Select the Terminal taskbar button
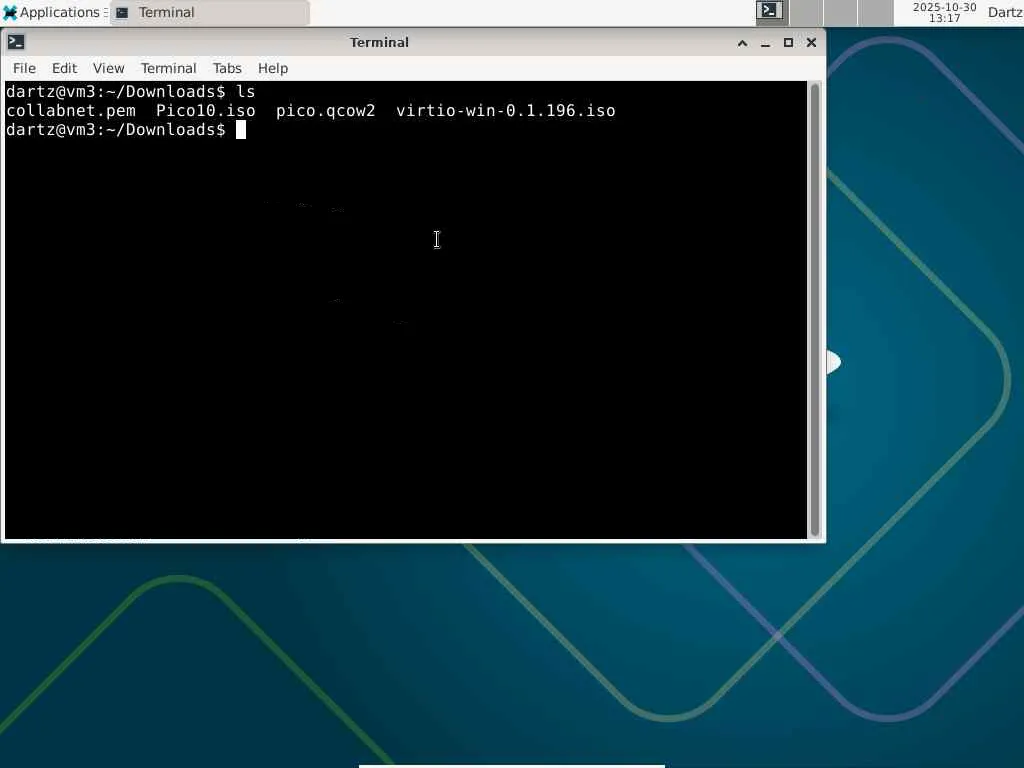This screenshot has height=768, width=1024. (x=209, y=12)
